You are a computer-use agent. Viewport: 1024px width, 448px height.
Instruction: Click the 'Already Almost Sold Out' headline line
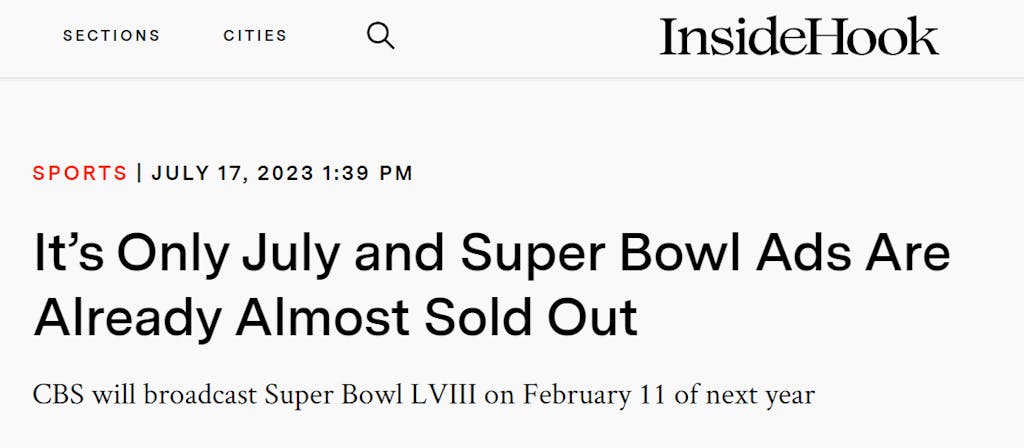click(x=335, y=318)
